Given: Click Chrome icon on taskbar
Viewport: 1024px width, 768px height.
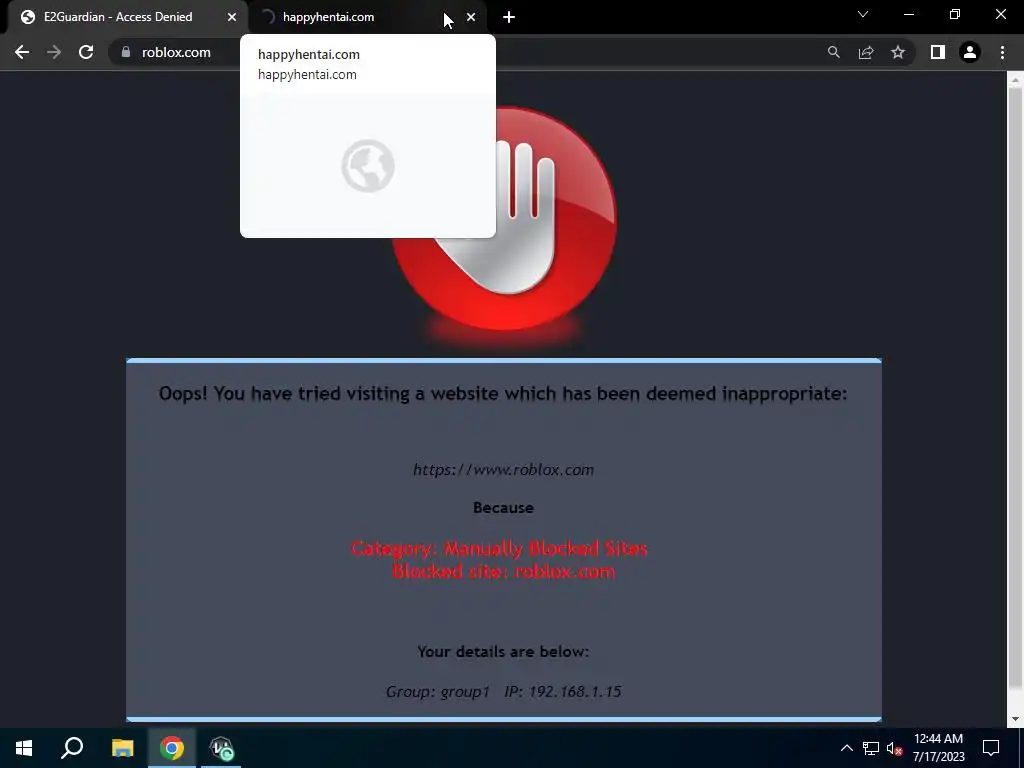Looking at the screenshot, I should click(172, 748).
